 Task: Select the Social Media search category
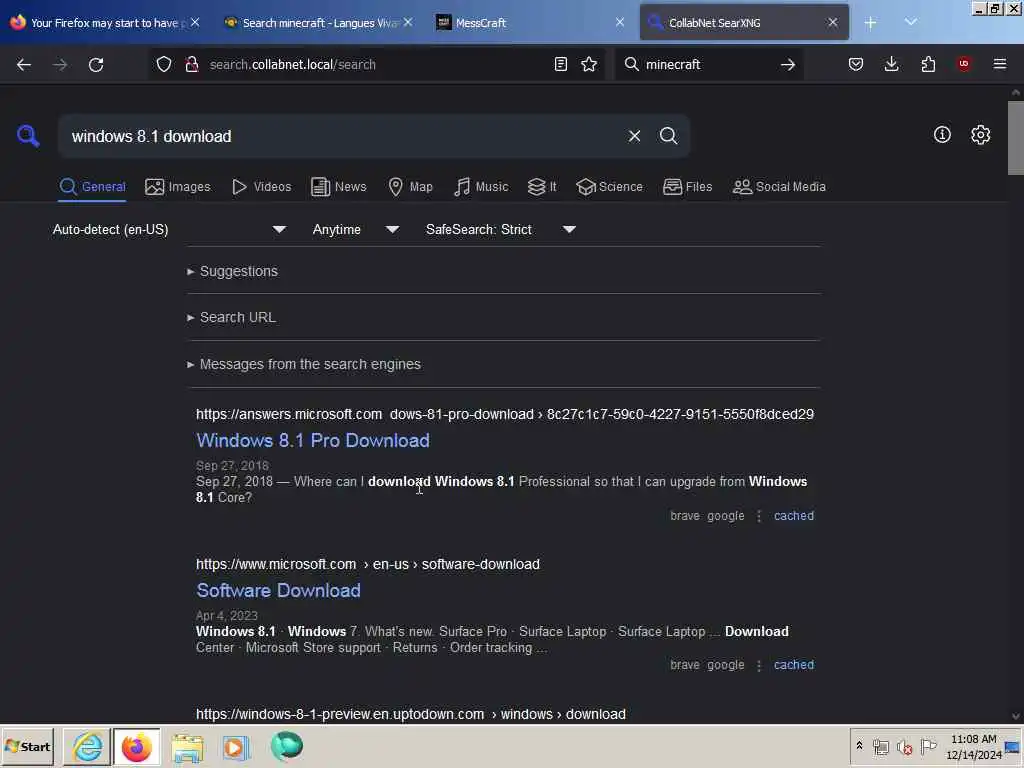[779, 187]
